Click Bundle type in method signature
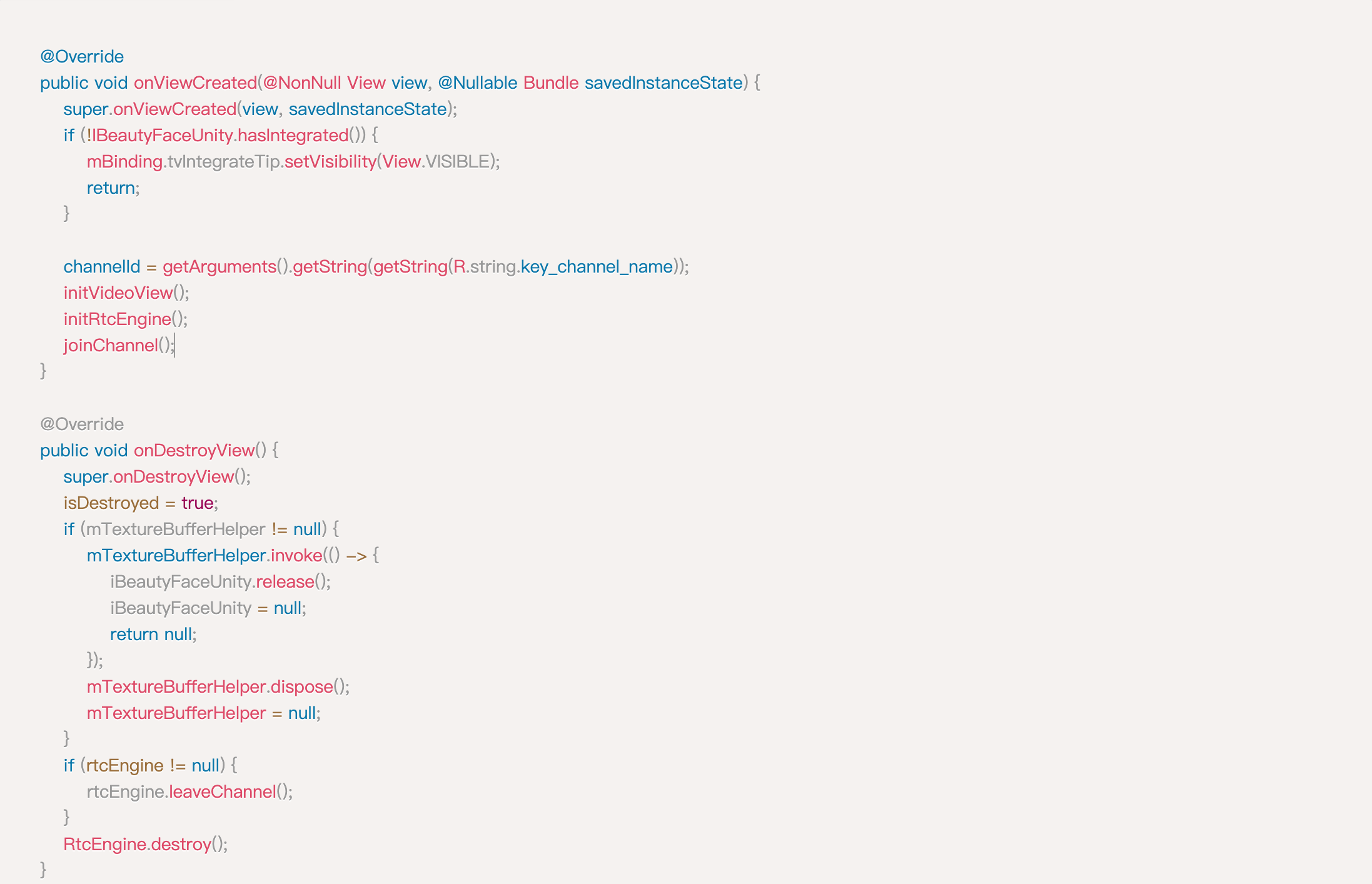 click(551, 83)
